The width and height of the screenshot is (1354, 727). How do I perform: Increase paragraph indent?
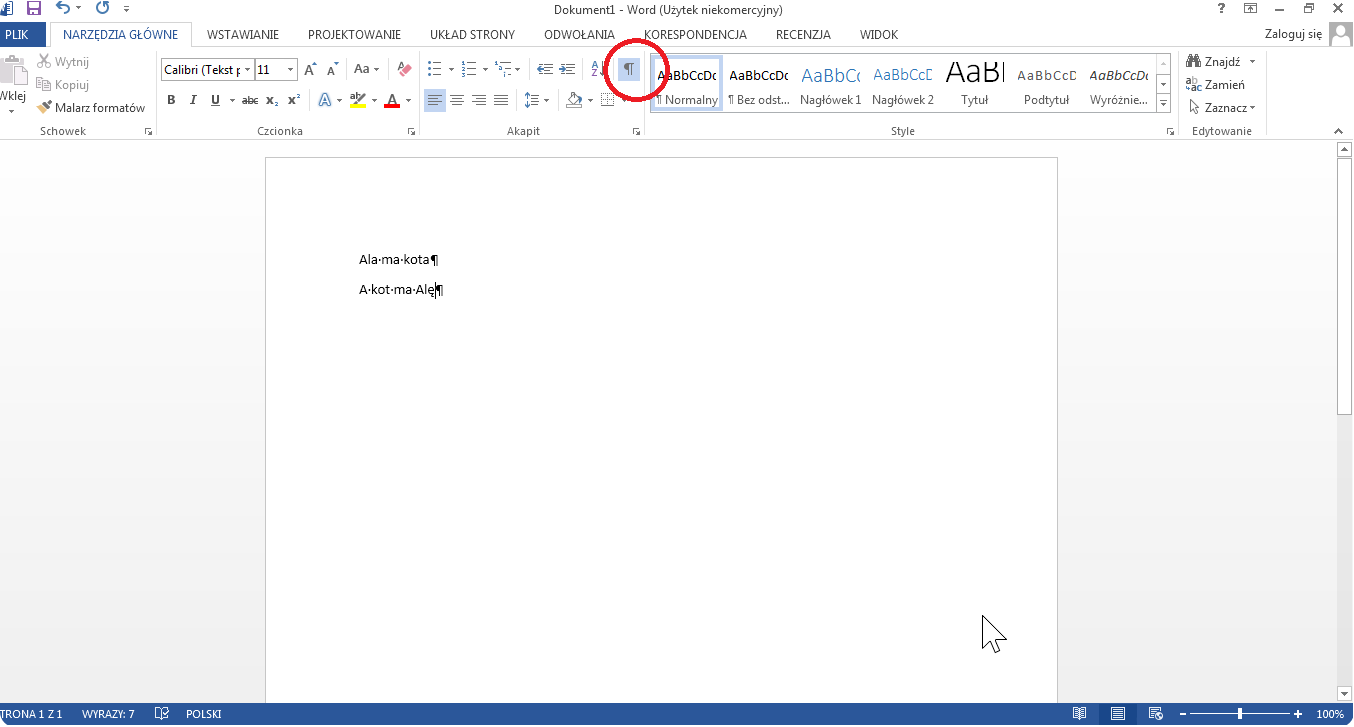click(x=567, y=69)
